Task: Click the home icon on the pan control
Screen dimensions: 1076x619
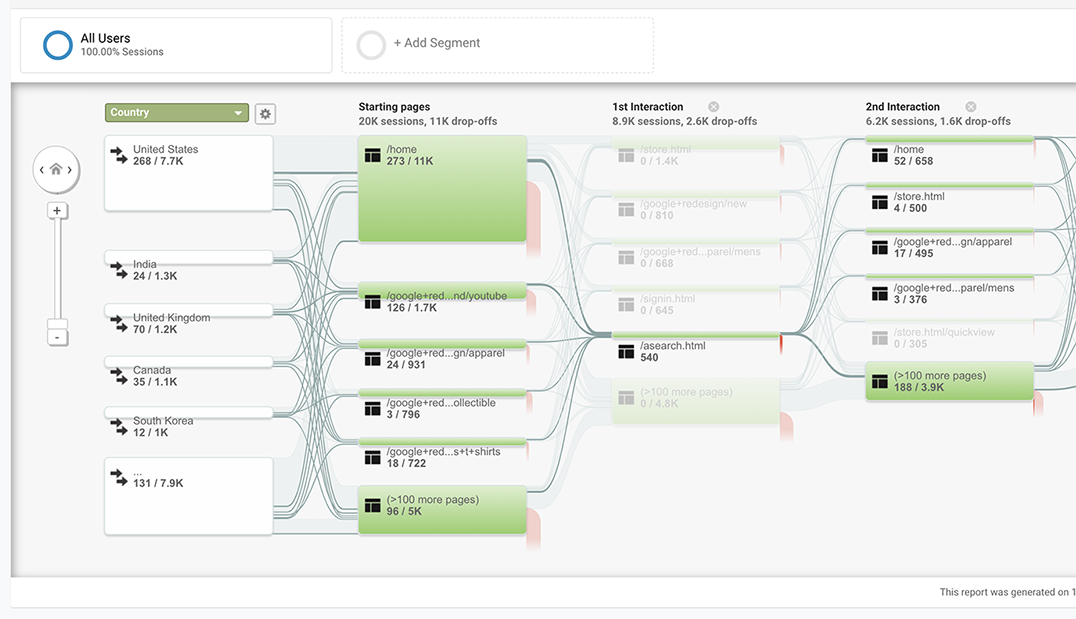Action: pos(56,169)
